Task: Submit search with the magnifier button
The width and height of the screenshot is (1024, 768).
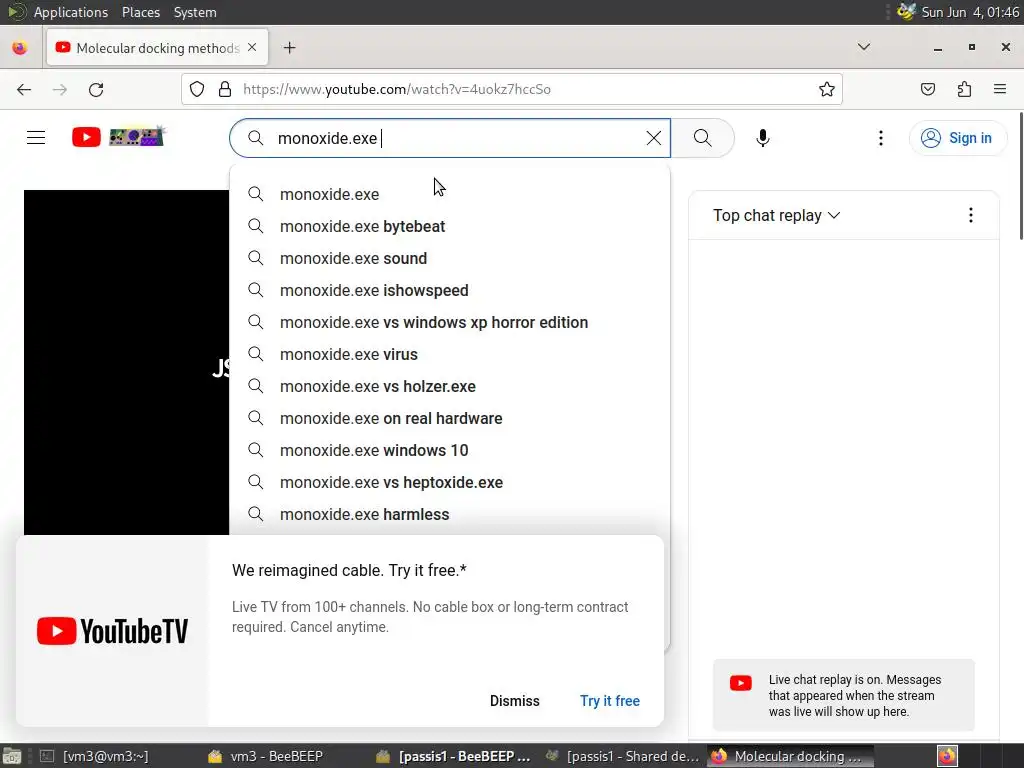Action: 703,138
